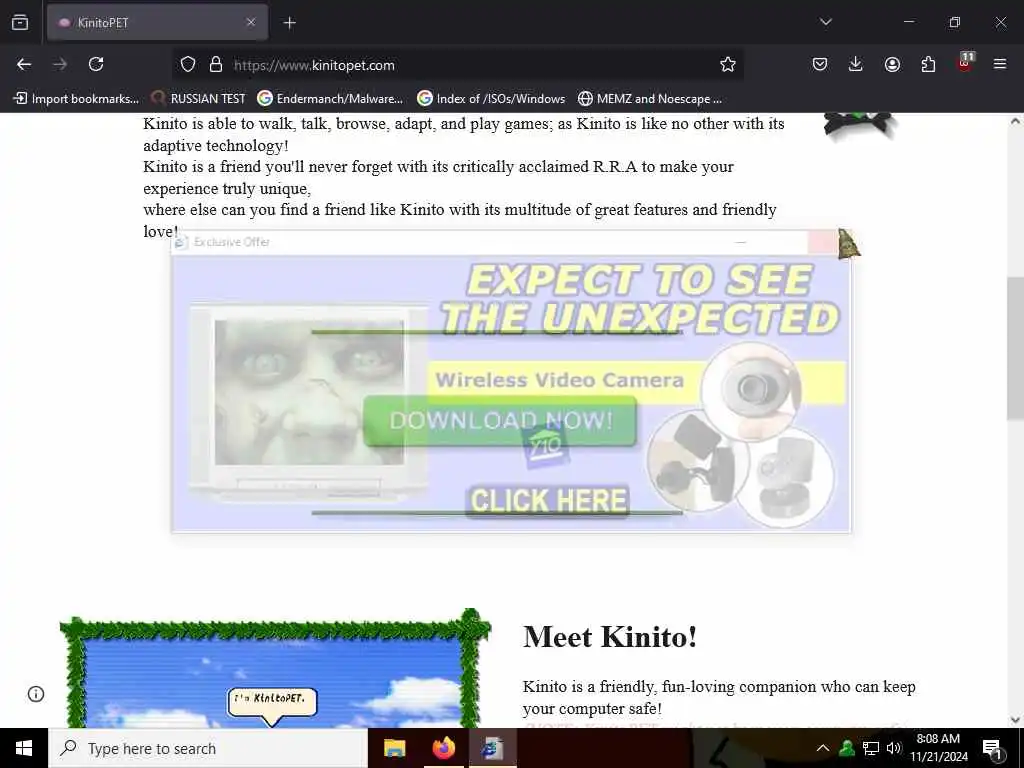The width and height of the screenshot is (1024, 768).
Task: Open the Firefox application menu
Action: coord(1000,64)
